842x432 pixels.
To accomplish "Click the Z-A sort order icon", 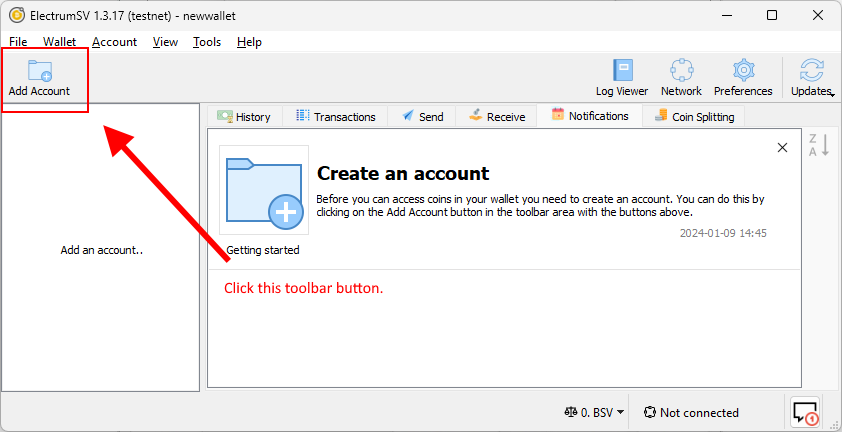I will [x=819, y=145].
